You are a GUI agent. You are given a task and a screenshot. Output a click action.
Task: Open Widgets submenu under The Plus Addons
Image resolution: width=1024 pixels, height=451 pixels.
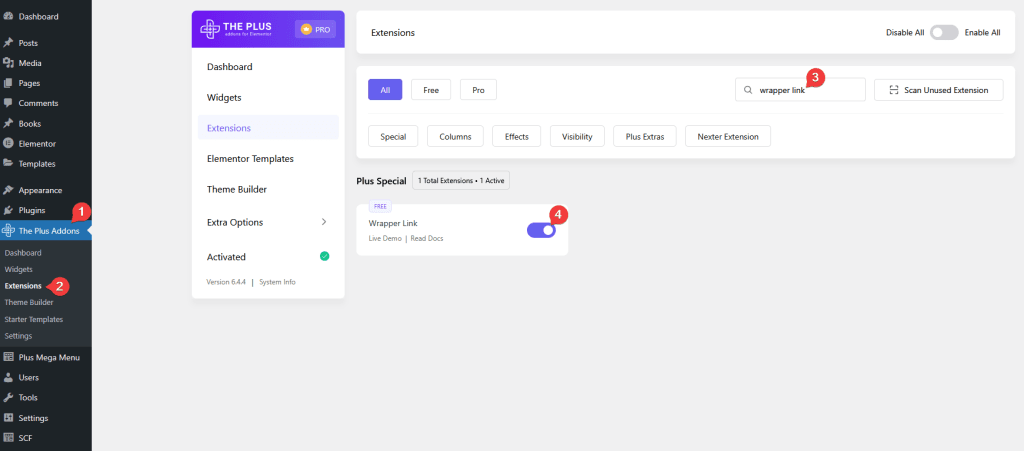18,269
